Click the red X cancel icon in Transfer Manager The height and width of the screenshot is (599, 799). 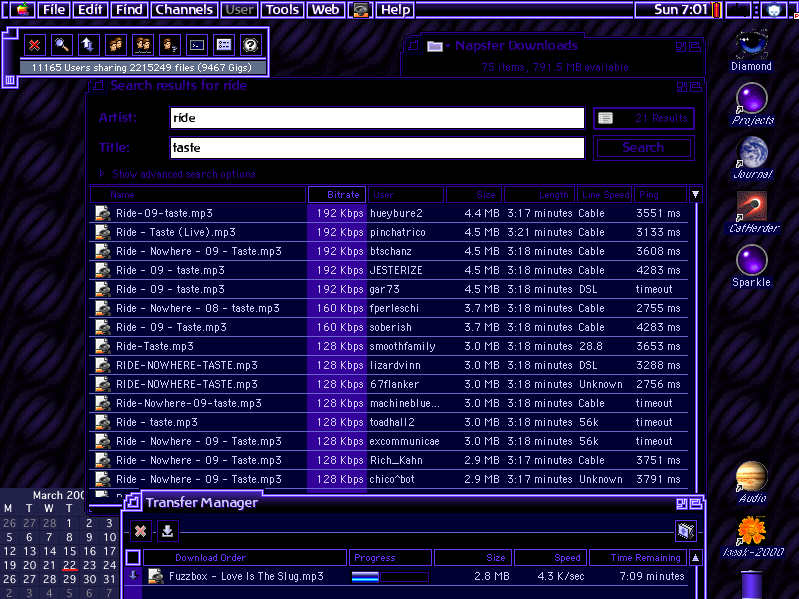[x=141, y=531]
